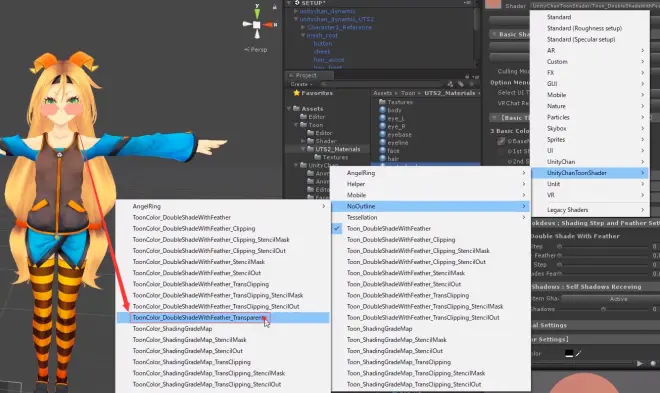
Task: Select the eyebase material sphere icon
Action: pos(383,134)
